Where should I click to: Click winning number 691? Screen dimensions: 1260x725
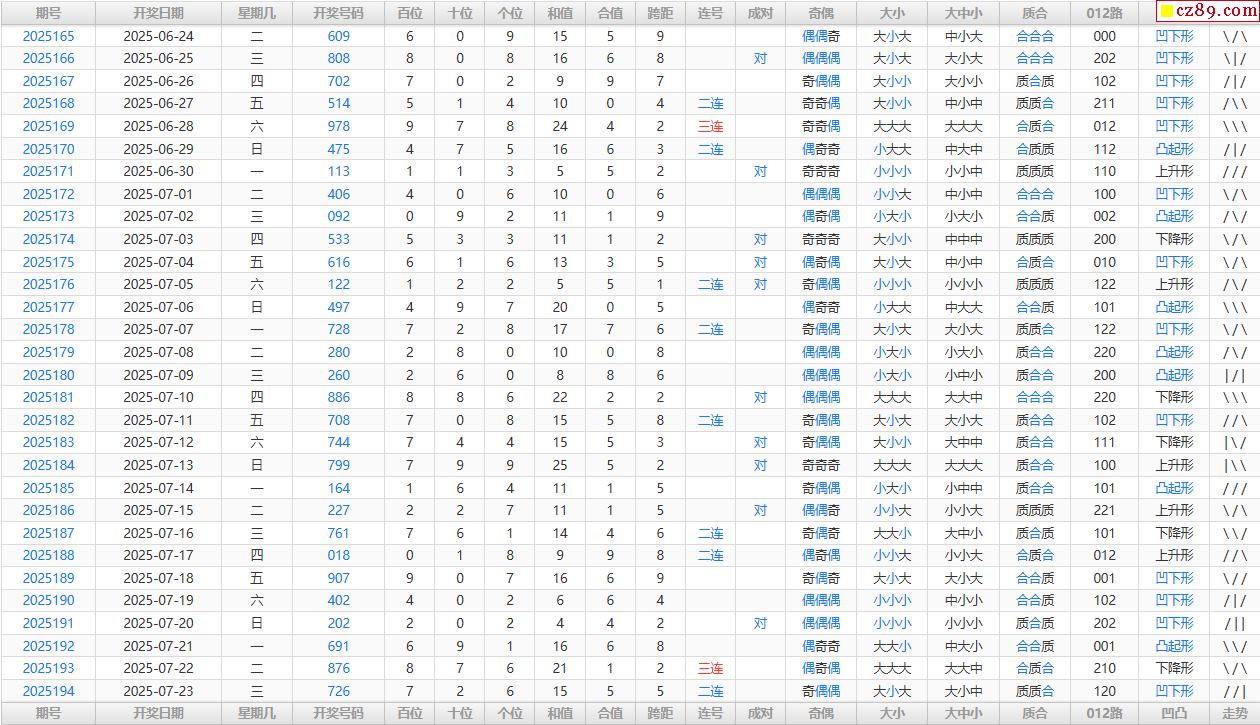(x=339, y=646)
